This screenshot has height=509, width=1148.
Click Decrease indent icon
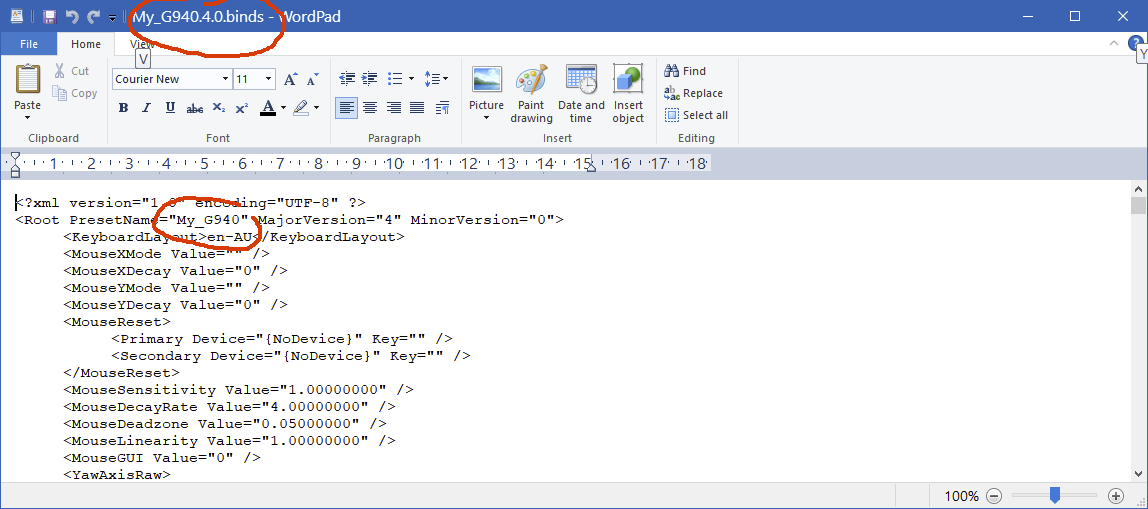tap(347, 78)
